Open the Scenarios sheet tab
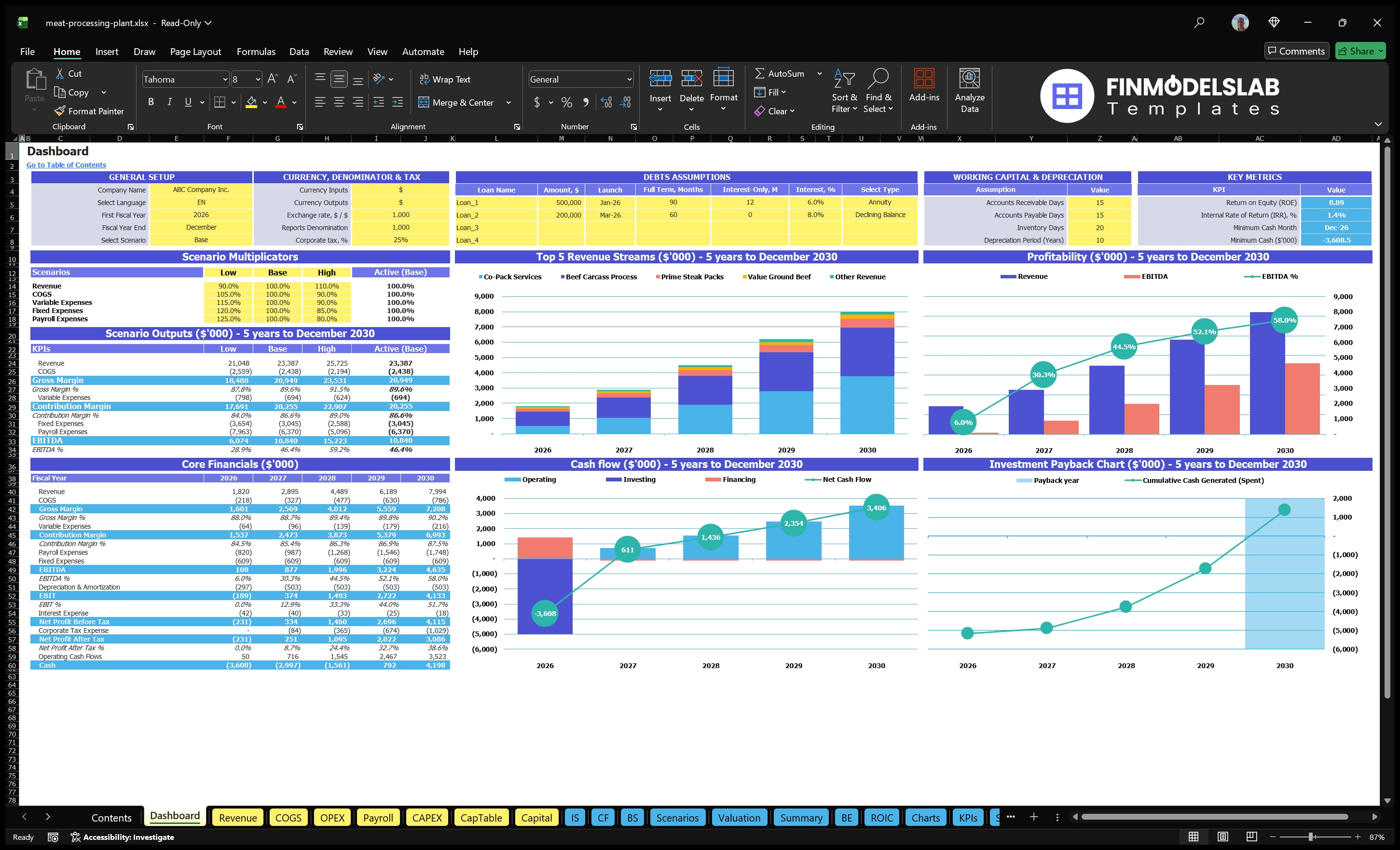This screenshot has width=1400, height=850. tap(677, 818)
